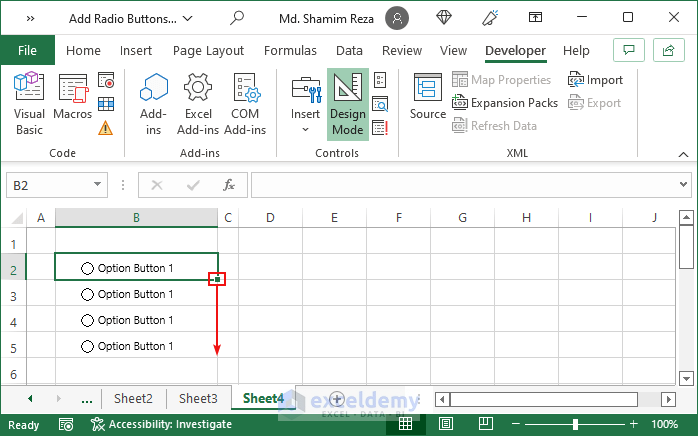698x436 pixels.
Task: Toggle Use Relative References icon
Action: pos(106,104)
